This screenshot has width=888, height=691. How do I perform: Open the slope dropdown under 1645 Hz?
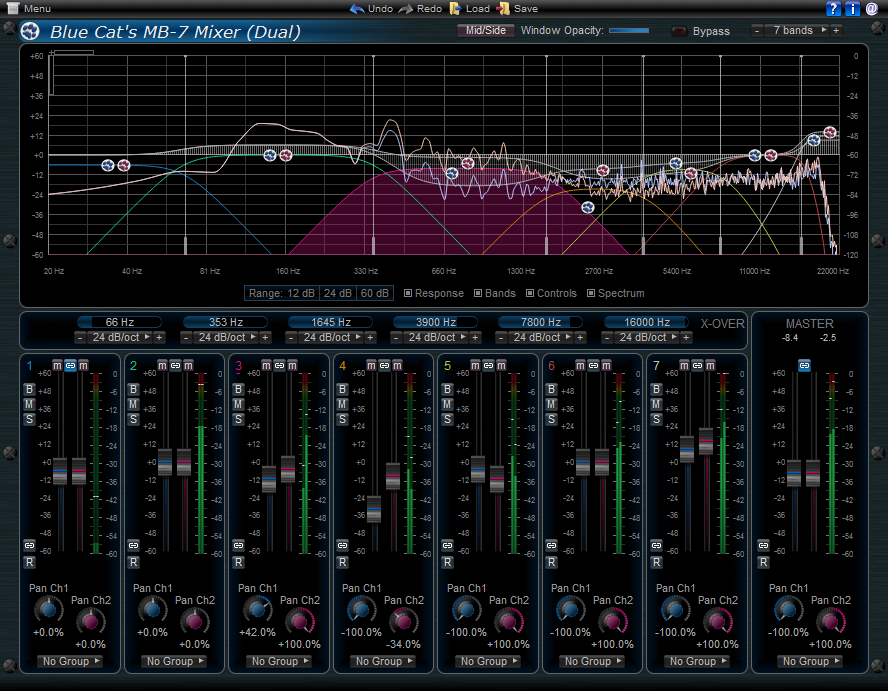(x=331, y=338)
